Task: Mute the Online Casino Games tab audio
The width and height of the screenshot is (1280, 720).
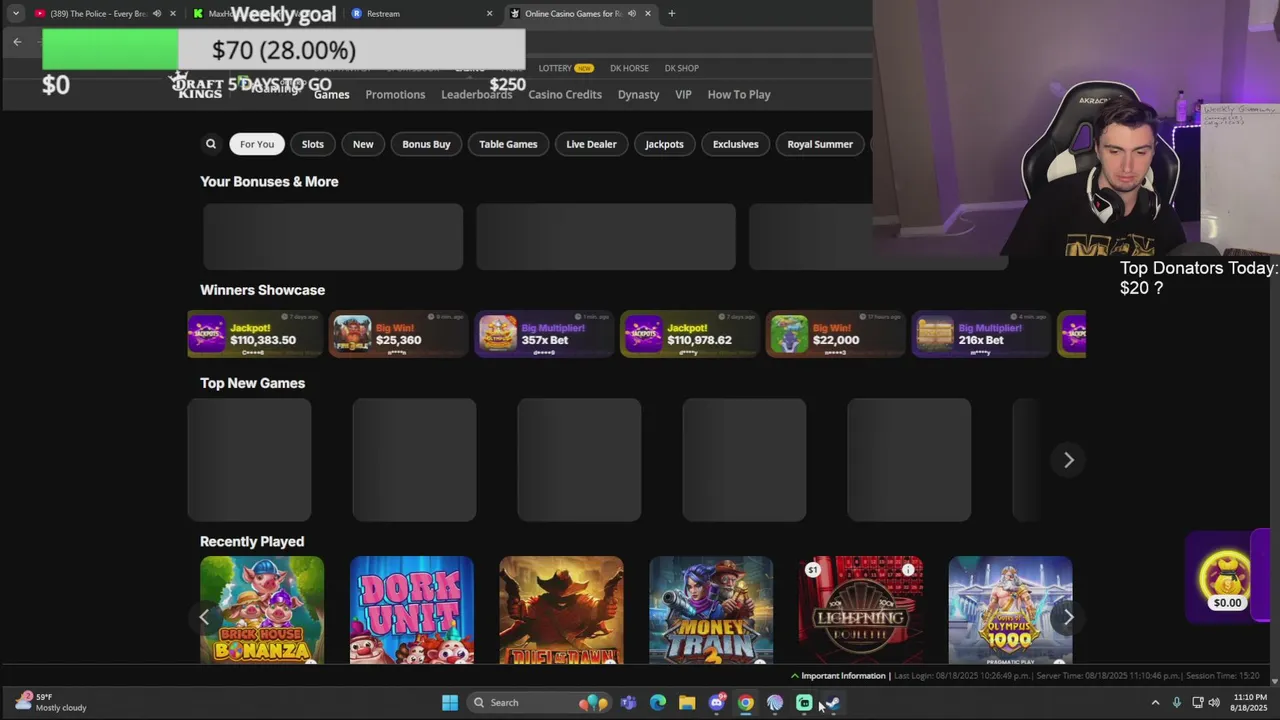Action: click(x=631, y=14)
